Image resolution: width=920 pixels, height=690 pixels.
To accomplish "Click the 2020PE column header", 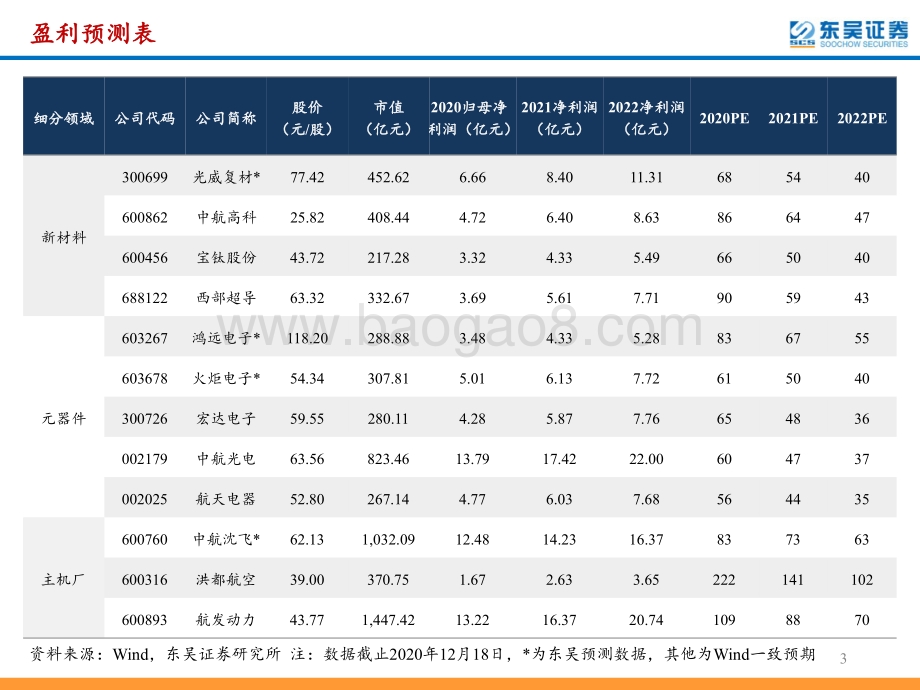I will (x=724, y=119).
